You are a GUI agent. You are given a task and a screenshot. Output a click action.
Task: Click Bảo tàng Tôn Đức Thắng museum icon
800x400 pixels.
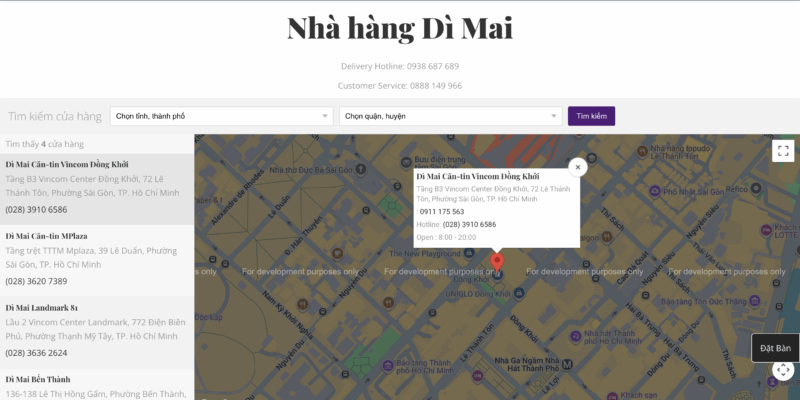[755, 301]
